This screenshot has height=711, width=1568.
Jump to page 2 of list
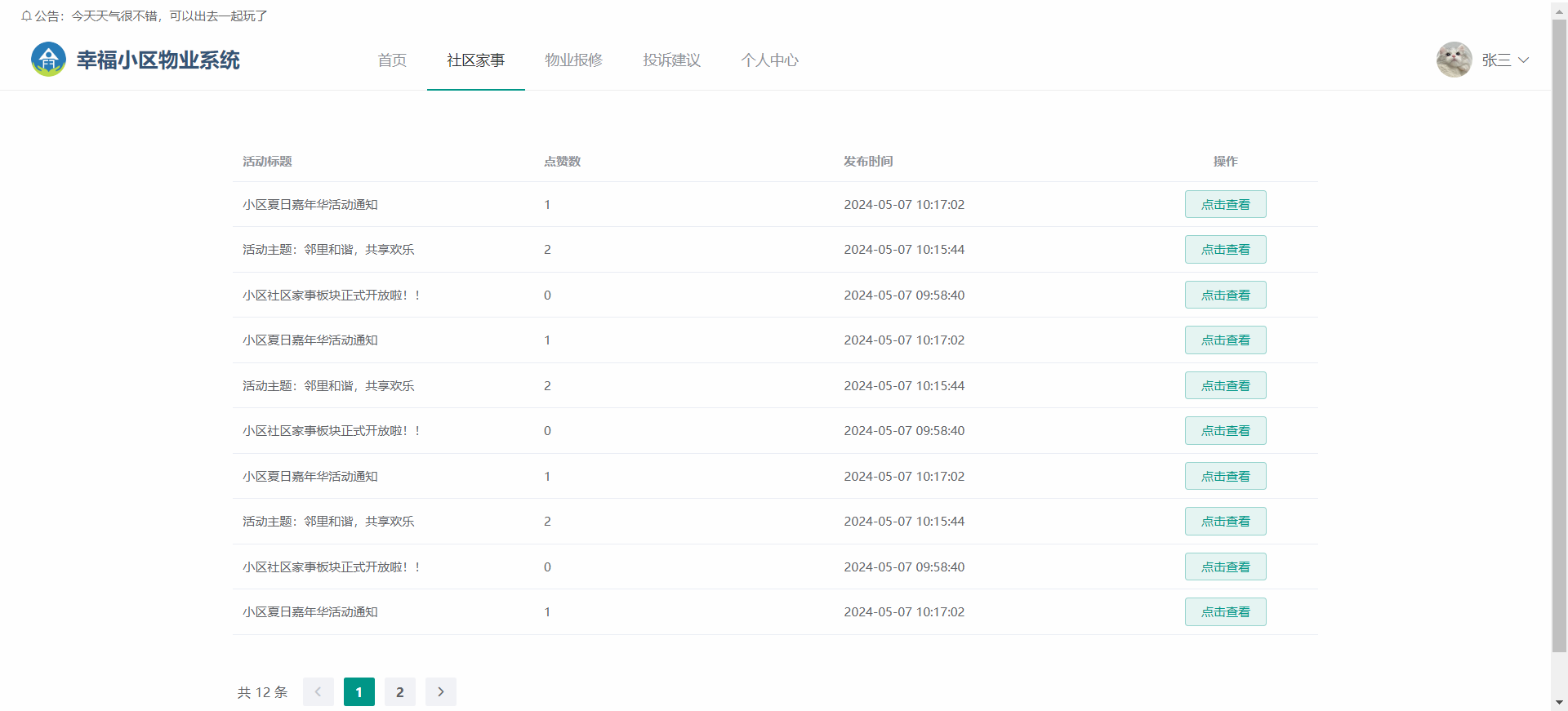[x=400, y=692]
